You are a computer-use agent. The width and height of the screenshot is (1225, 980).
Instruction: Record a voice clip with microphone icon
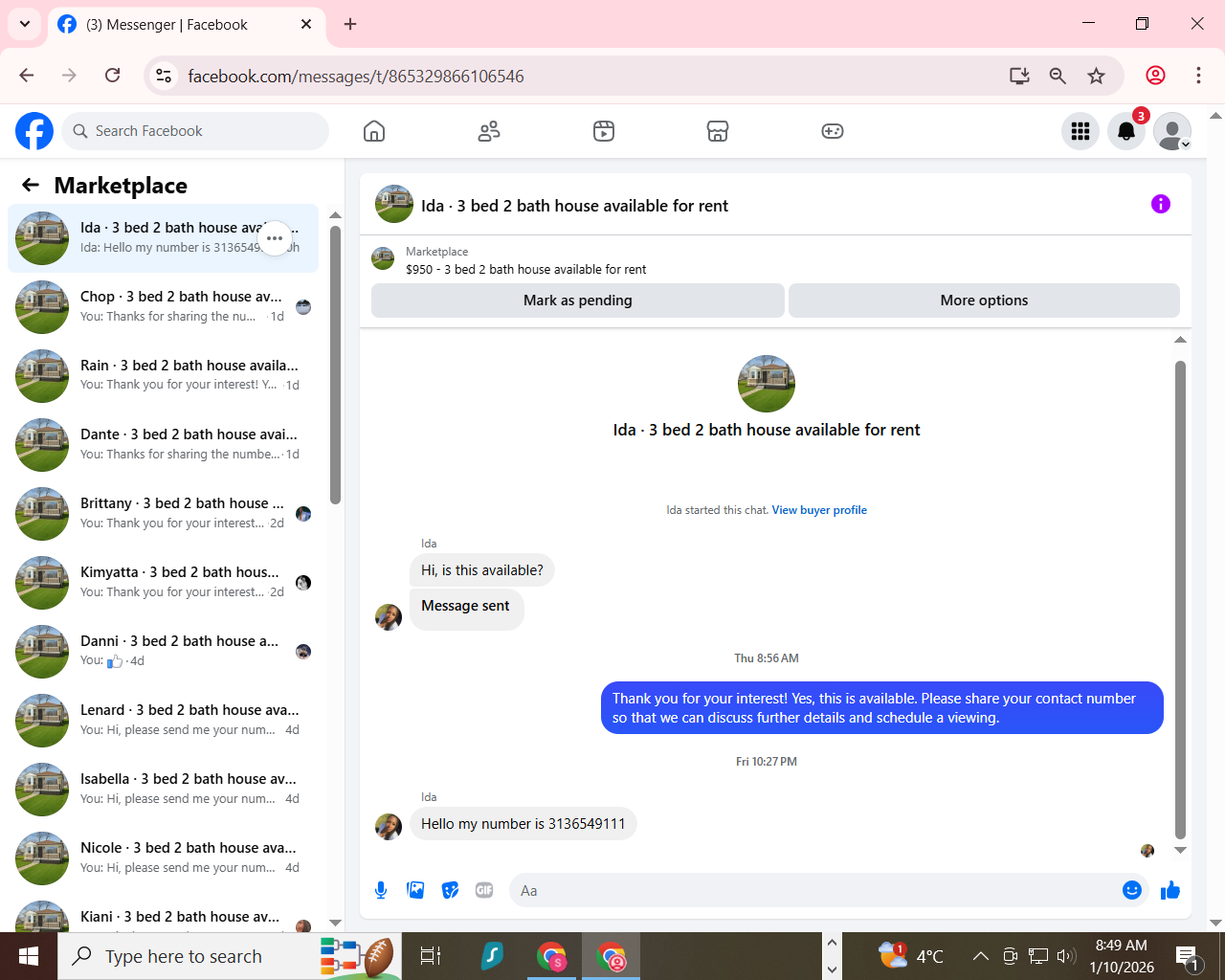point(381,890)
